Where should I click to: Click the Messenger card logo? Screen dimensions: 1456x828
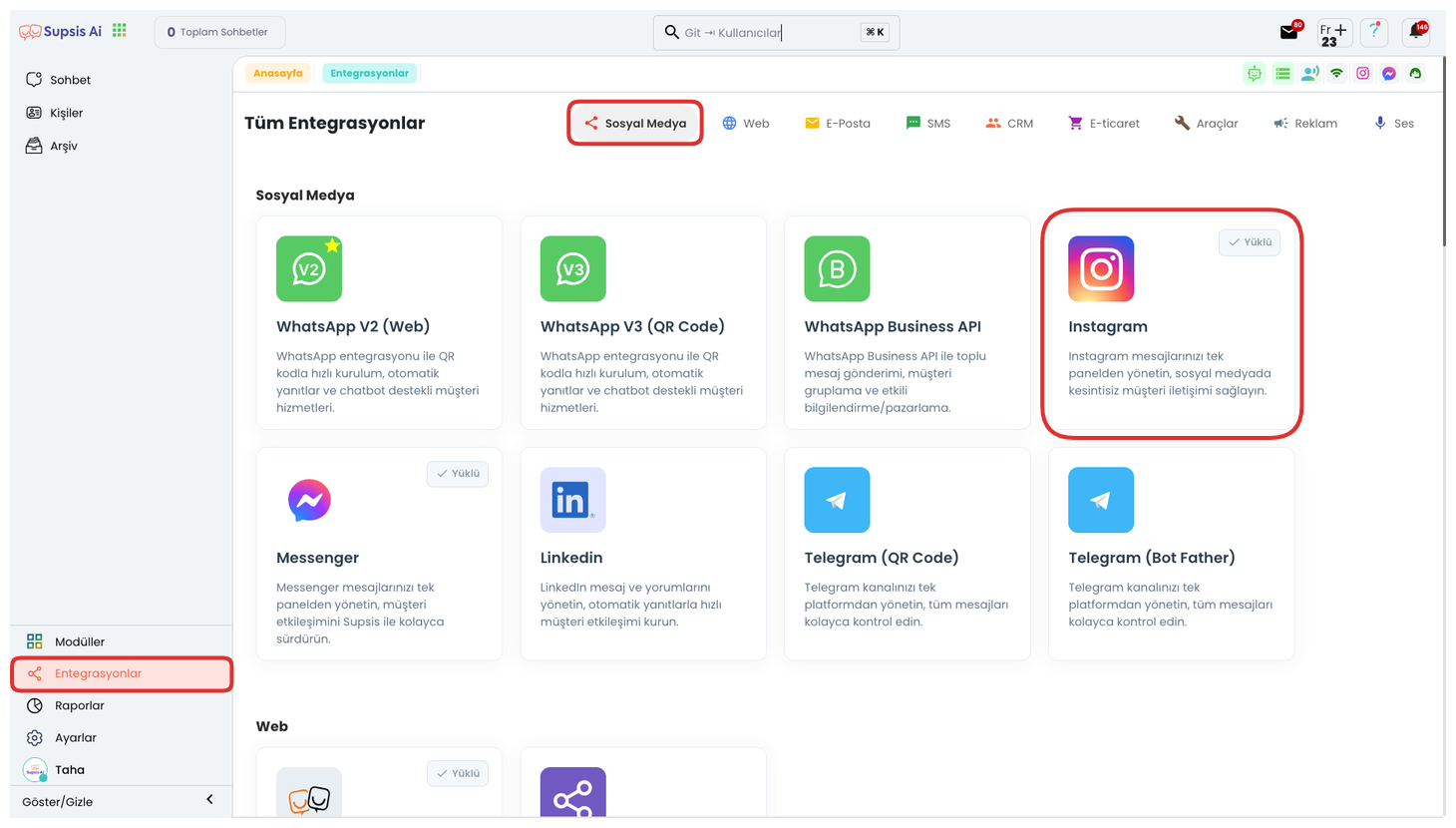[x=309, y=500]
